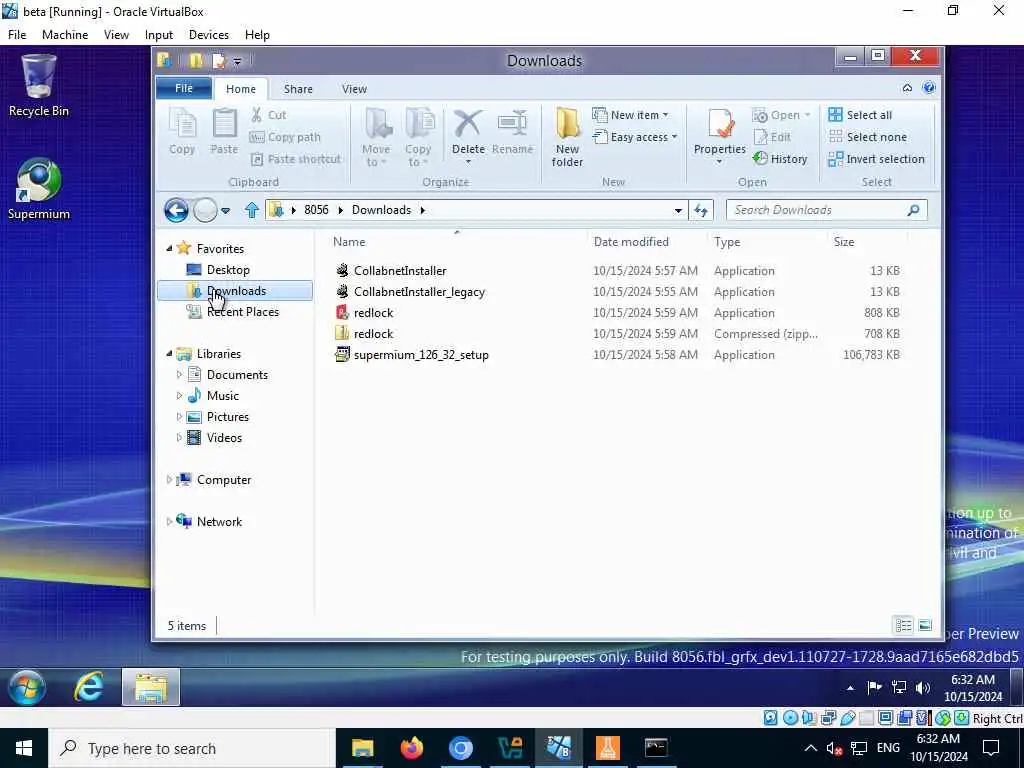Image resolution: width=1024 pixels, height=768 pixels.
Task: Click the Up one level arrow
Action: tap(251, 210)
